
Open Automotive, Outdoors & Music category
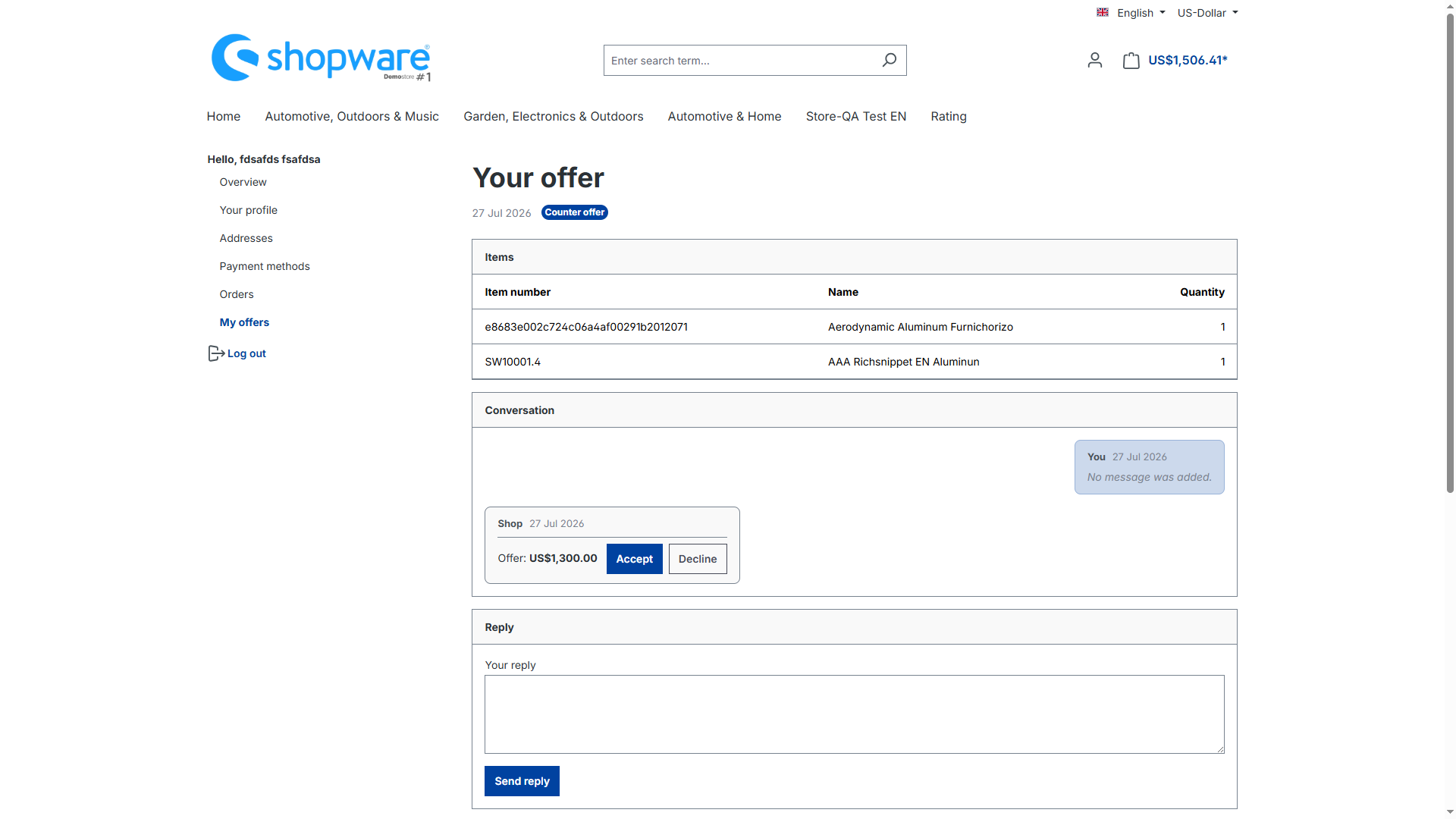point(352,116)
